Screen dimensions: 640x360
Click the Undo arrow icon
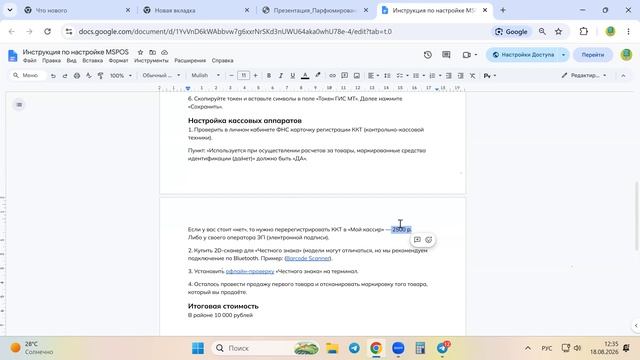53,76
